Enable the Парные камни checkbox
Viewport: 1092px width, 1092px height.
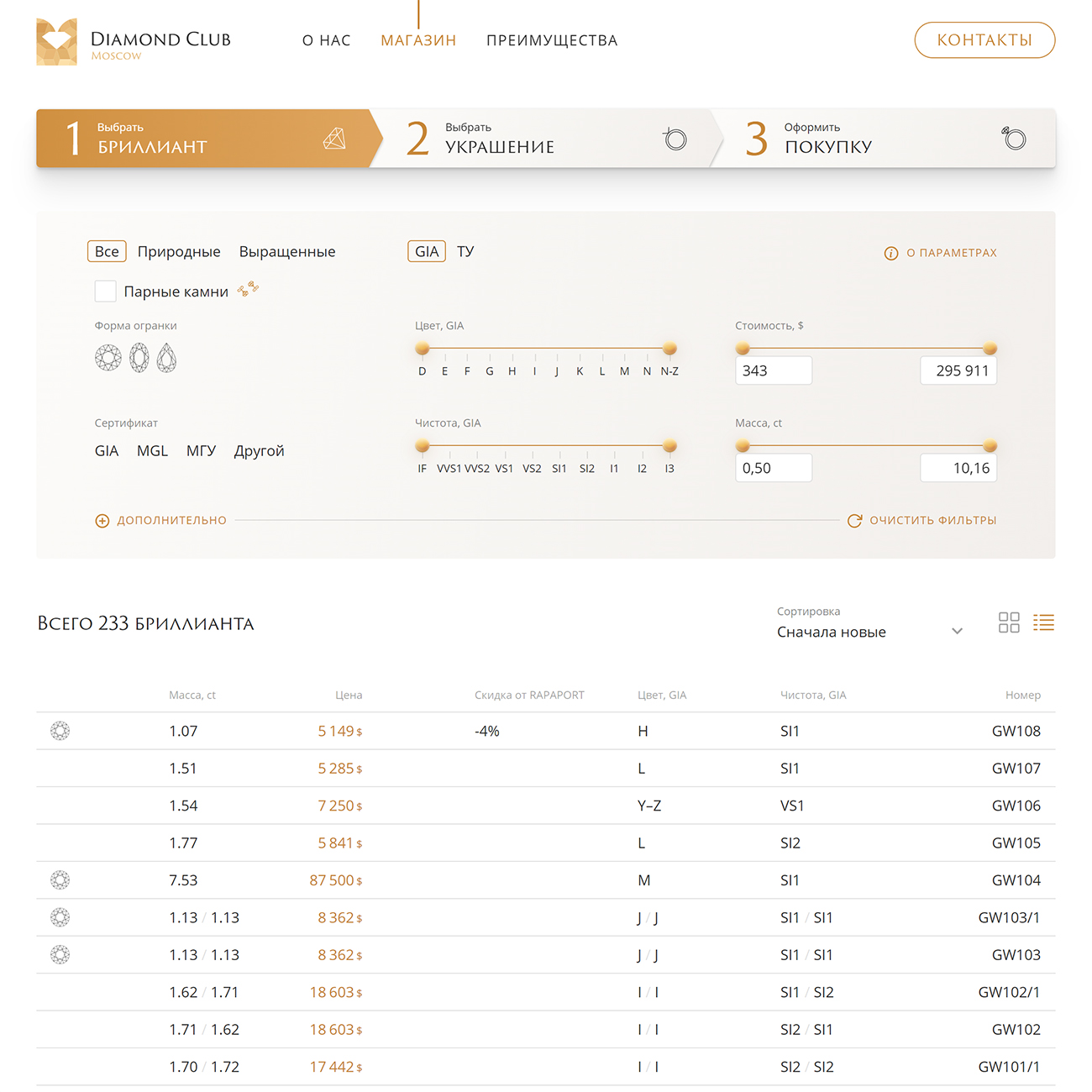[x=105, y=291]
